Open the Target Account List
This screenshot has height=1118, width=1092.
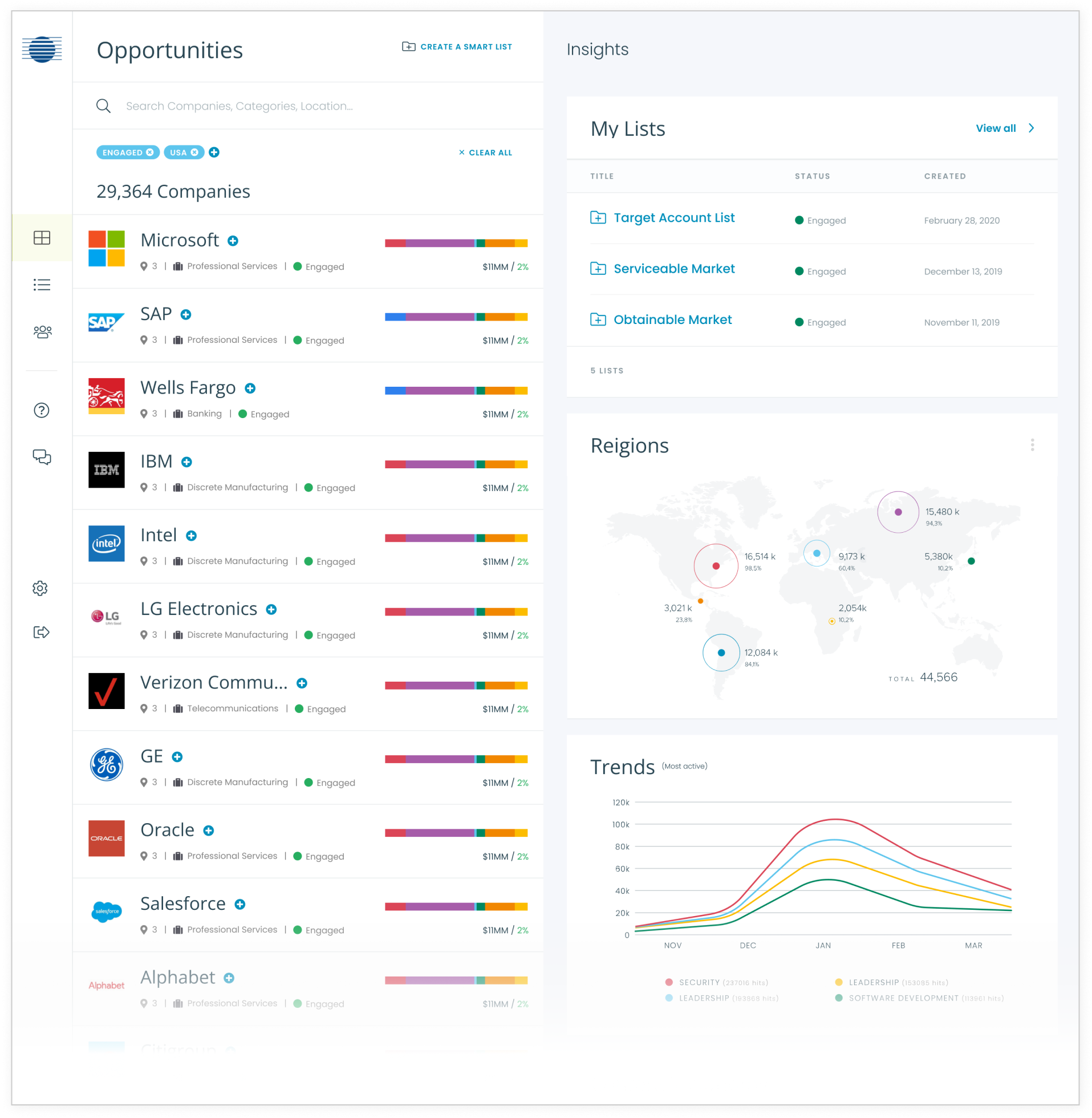click(x=673, y=218)
